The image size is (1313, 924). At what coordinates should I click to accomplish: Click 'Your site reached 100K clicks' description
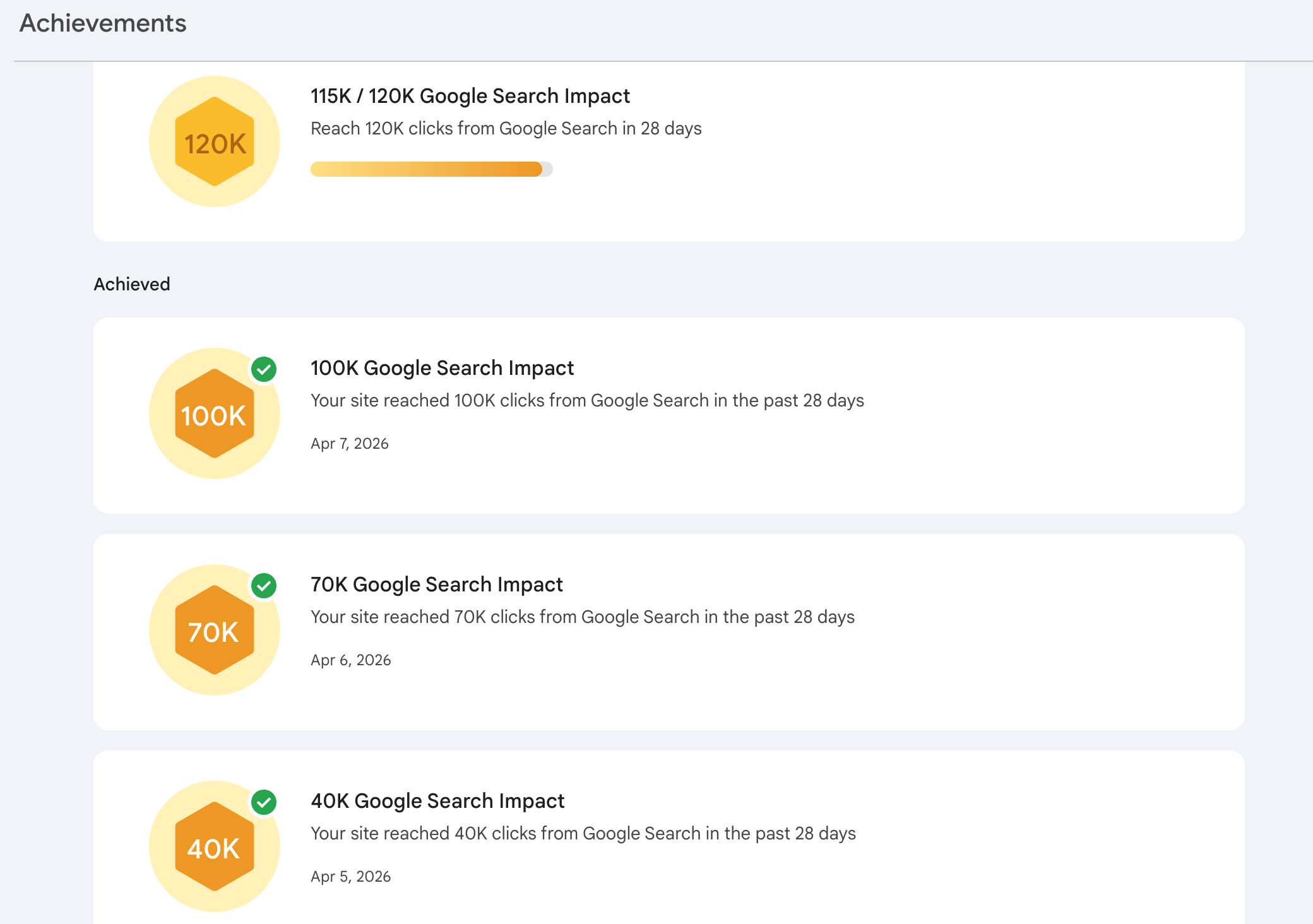tap(587, 401)
